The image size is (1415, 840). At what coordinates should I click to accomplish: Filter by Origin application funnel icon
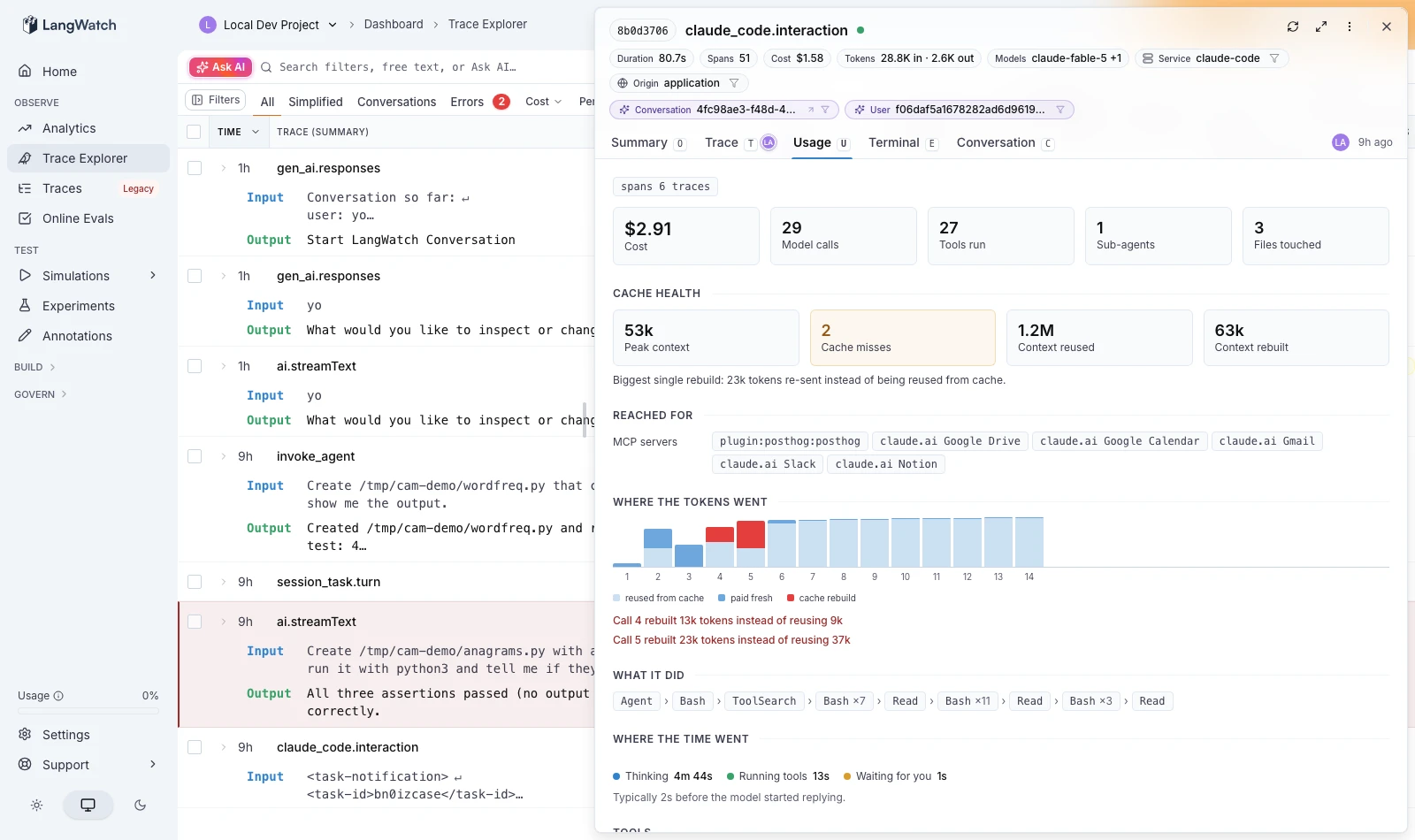(734, 83)
